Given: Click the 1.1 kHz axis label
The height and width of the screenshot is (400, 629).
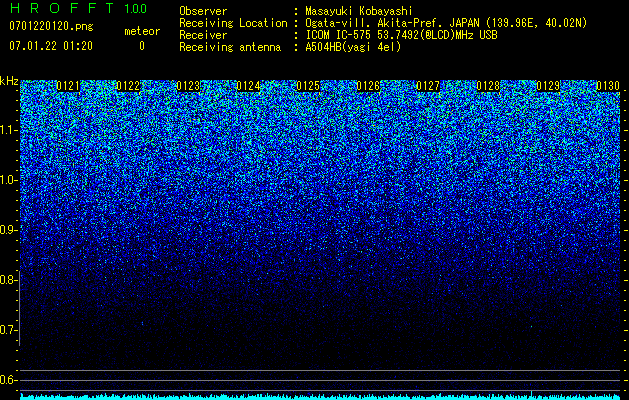Looking at the screenshot, I should (x=8, y=130).
